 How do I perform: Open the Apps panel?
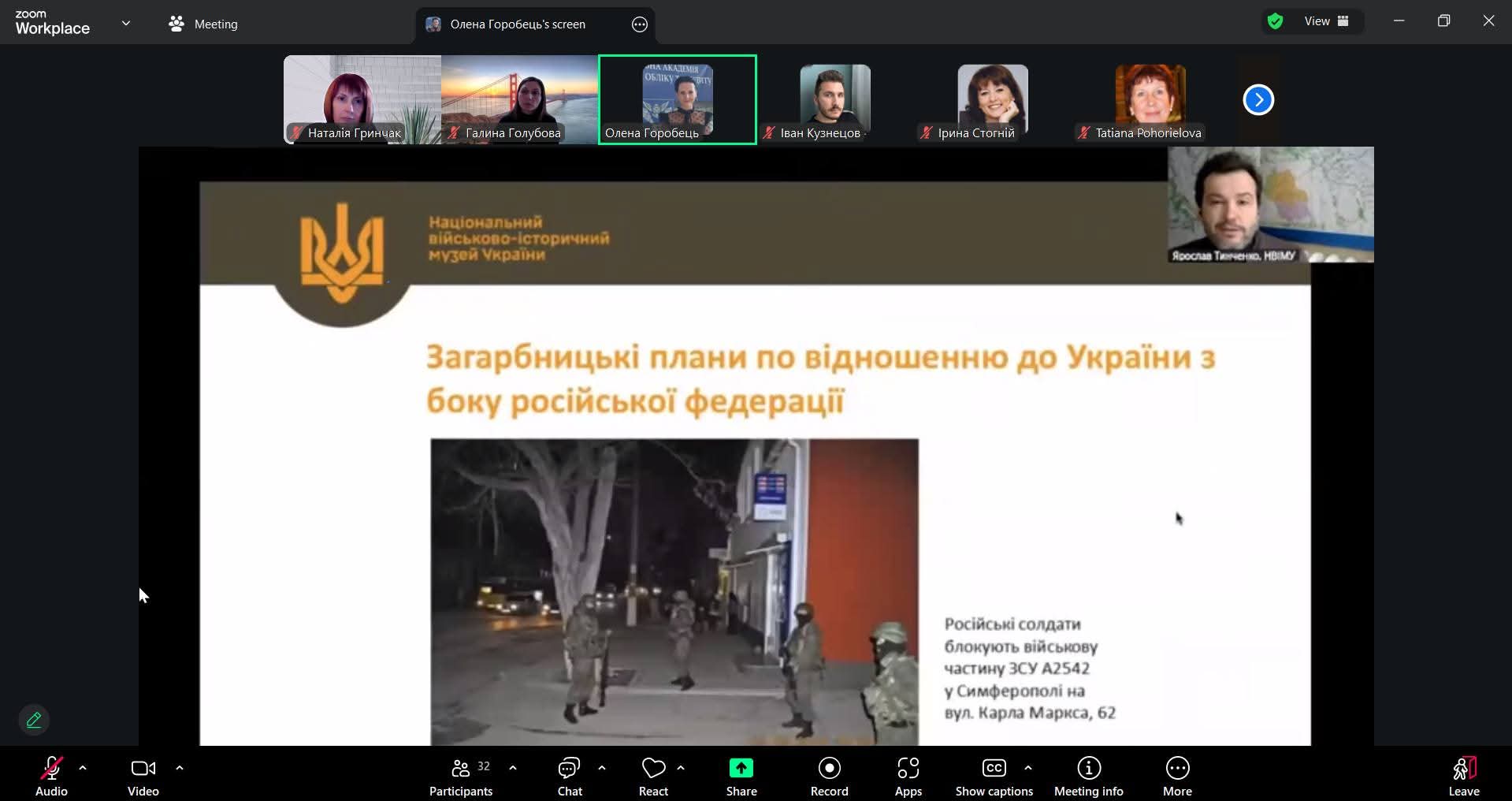click(908, 777)
